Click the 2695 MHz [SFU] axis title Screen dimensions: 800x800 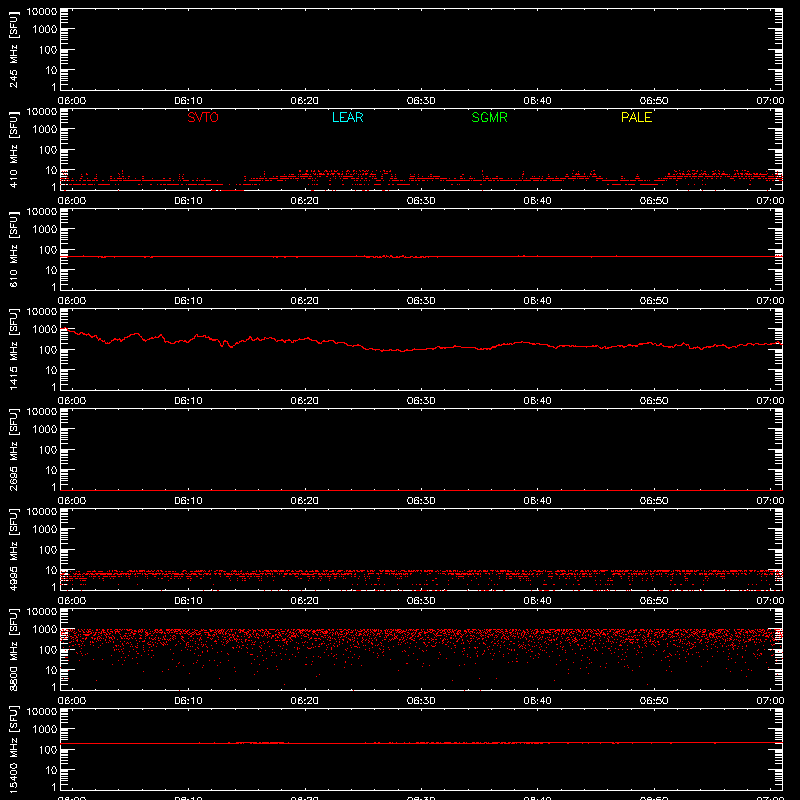click(13, 449)
